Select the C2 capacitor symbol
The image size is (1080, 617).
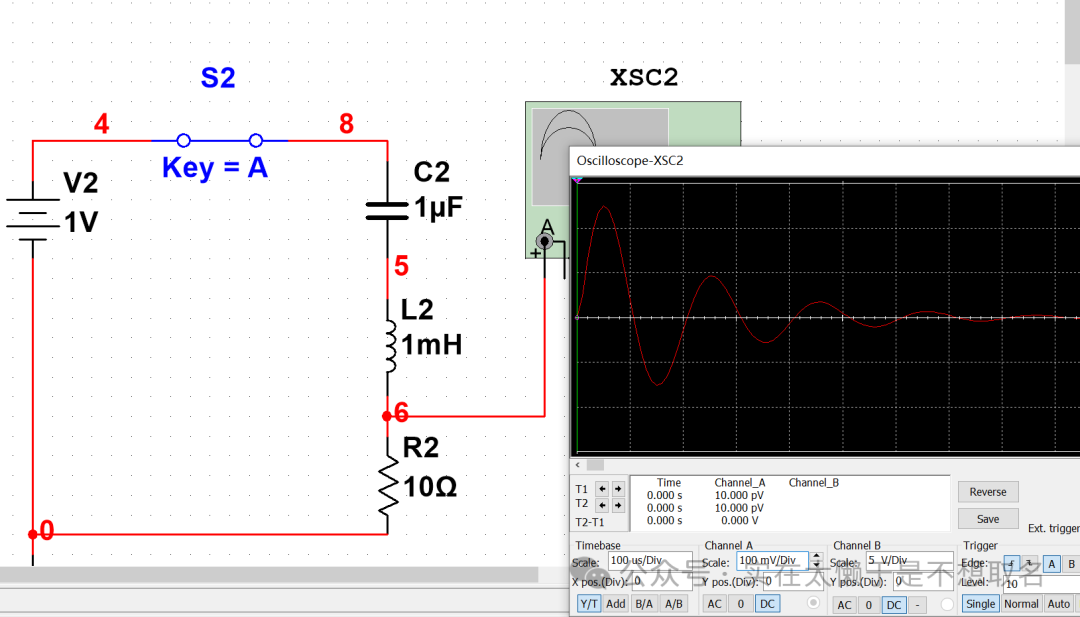click(x=387, y=209)
